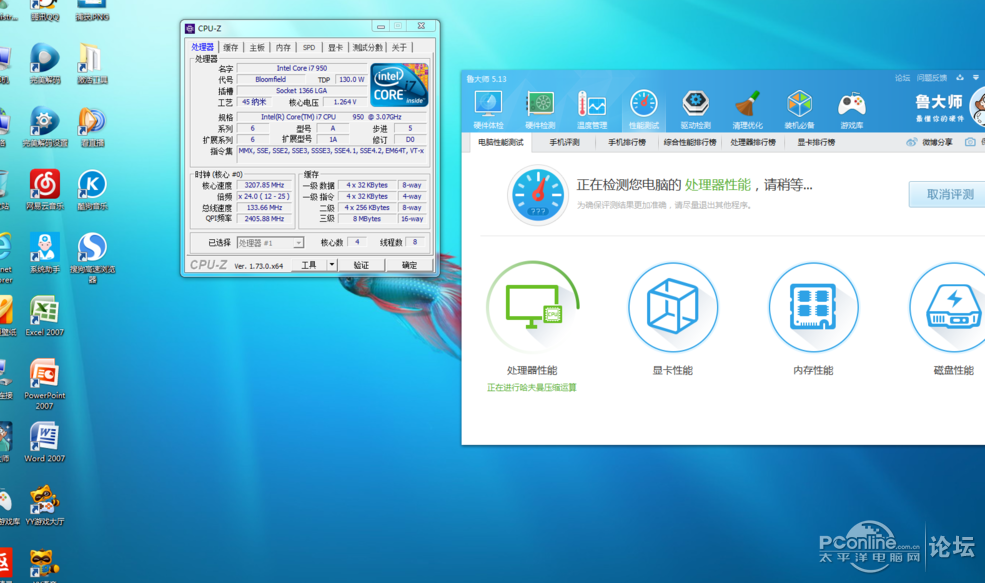Open the PowerPoint 2007 desktop shortcut

pyautogui.click(x=45, y=384)
